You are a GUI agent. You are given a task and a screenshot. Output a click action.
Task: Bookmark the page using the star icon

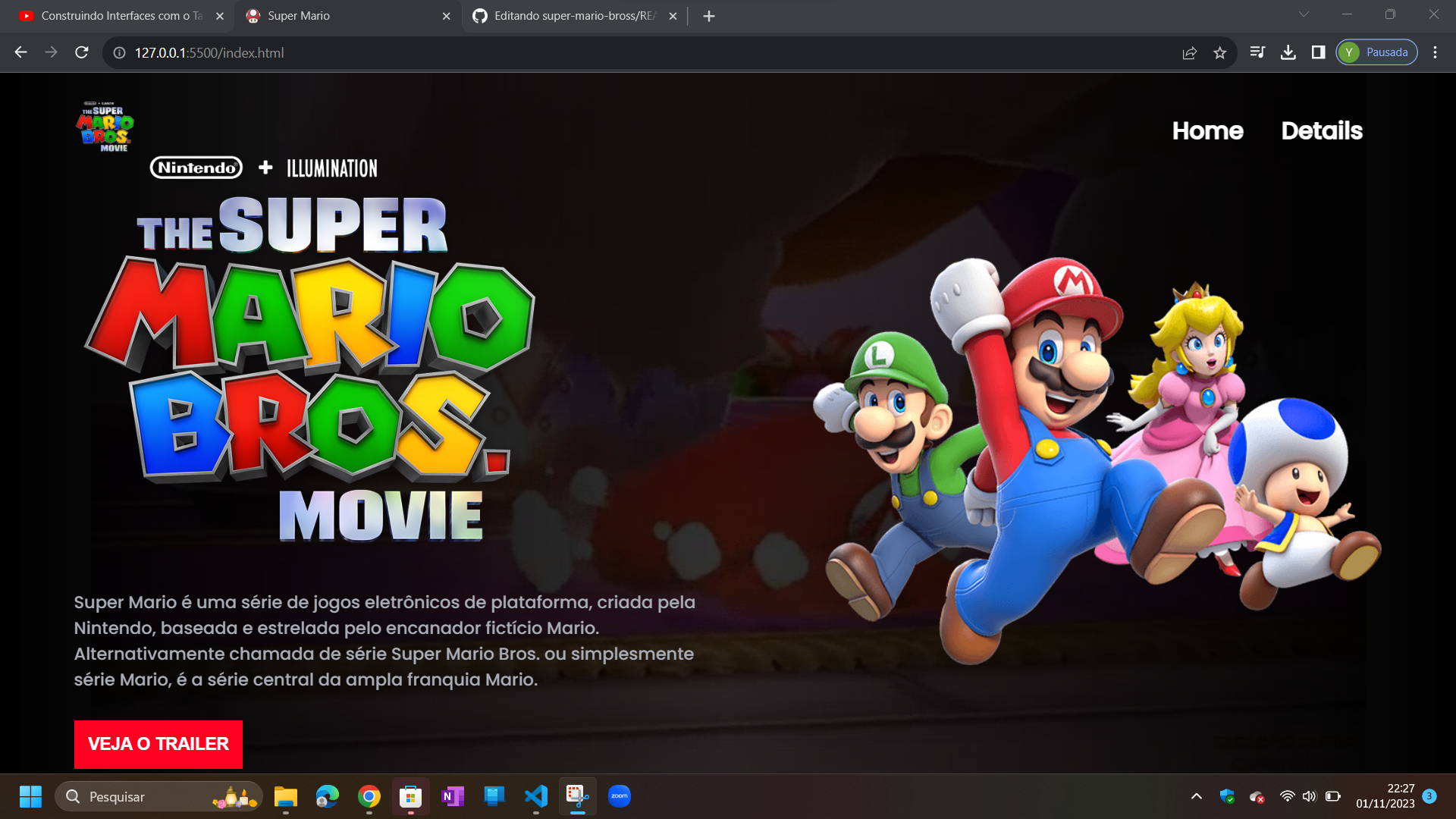pos(1220,53)
